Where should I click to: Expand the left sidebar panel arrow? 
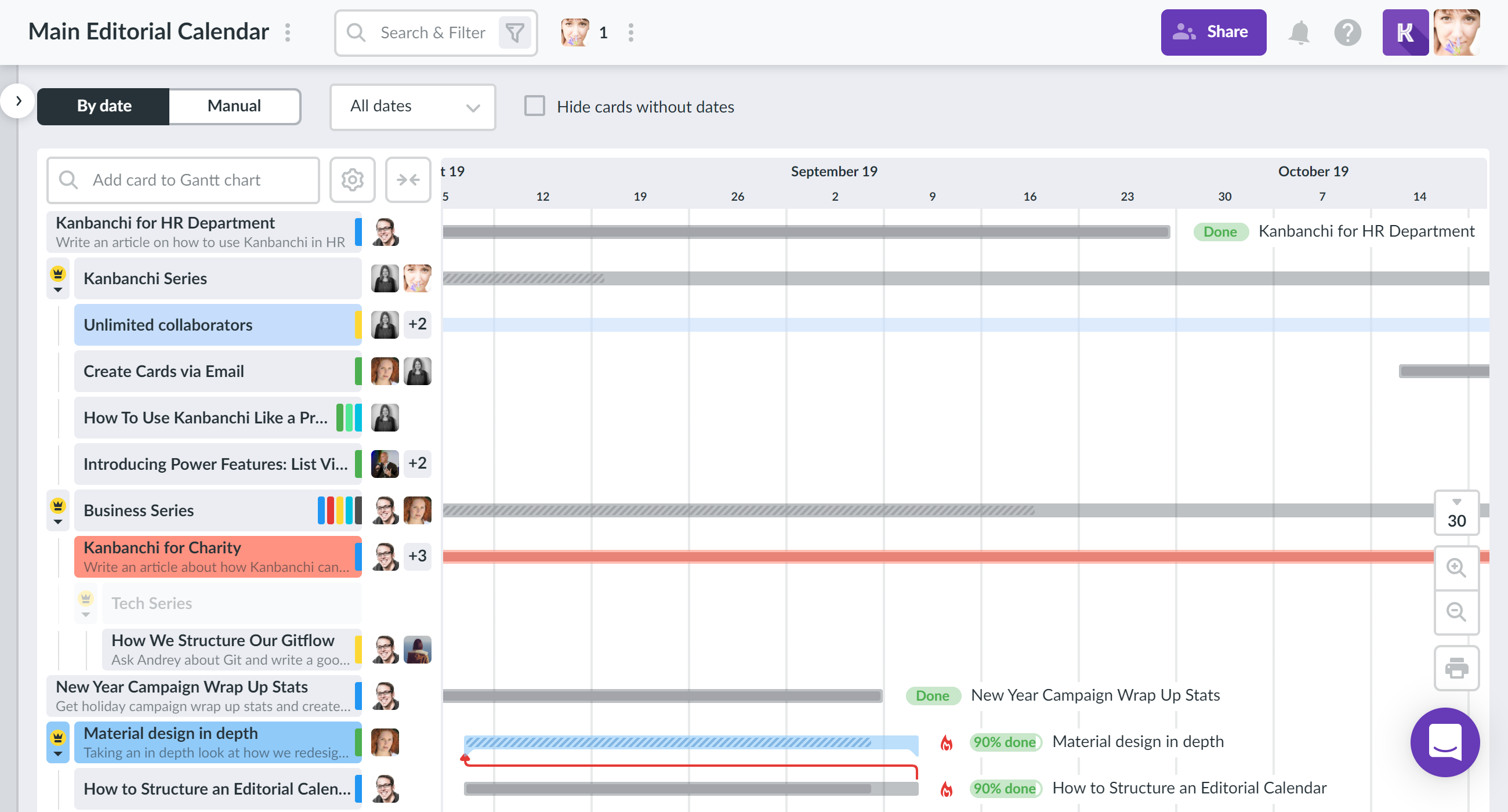tap(18, 101)
